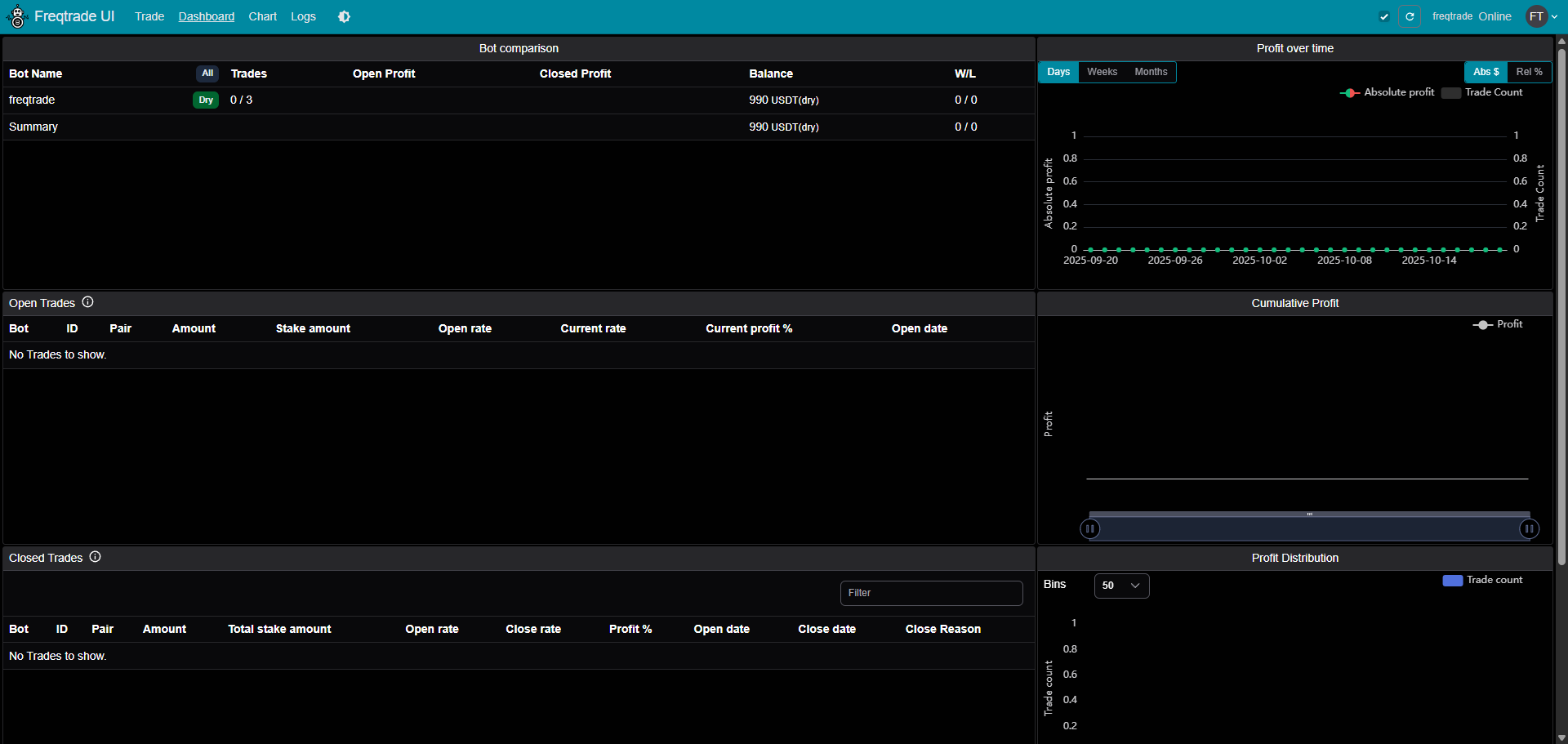The height and width of the screenshot is (744, 1568).
Task: Select the Rel % button
Action: click(x=1529, y=72)
